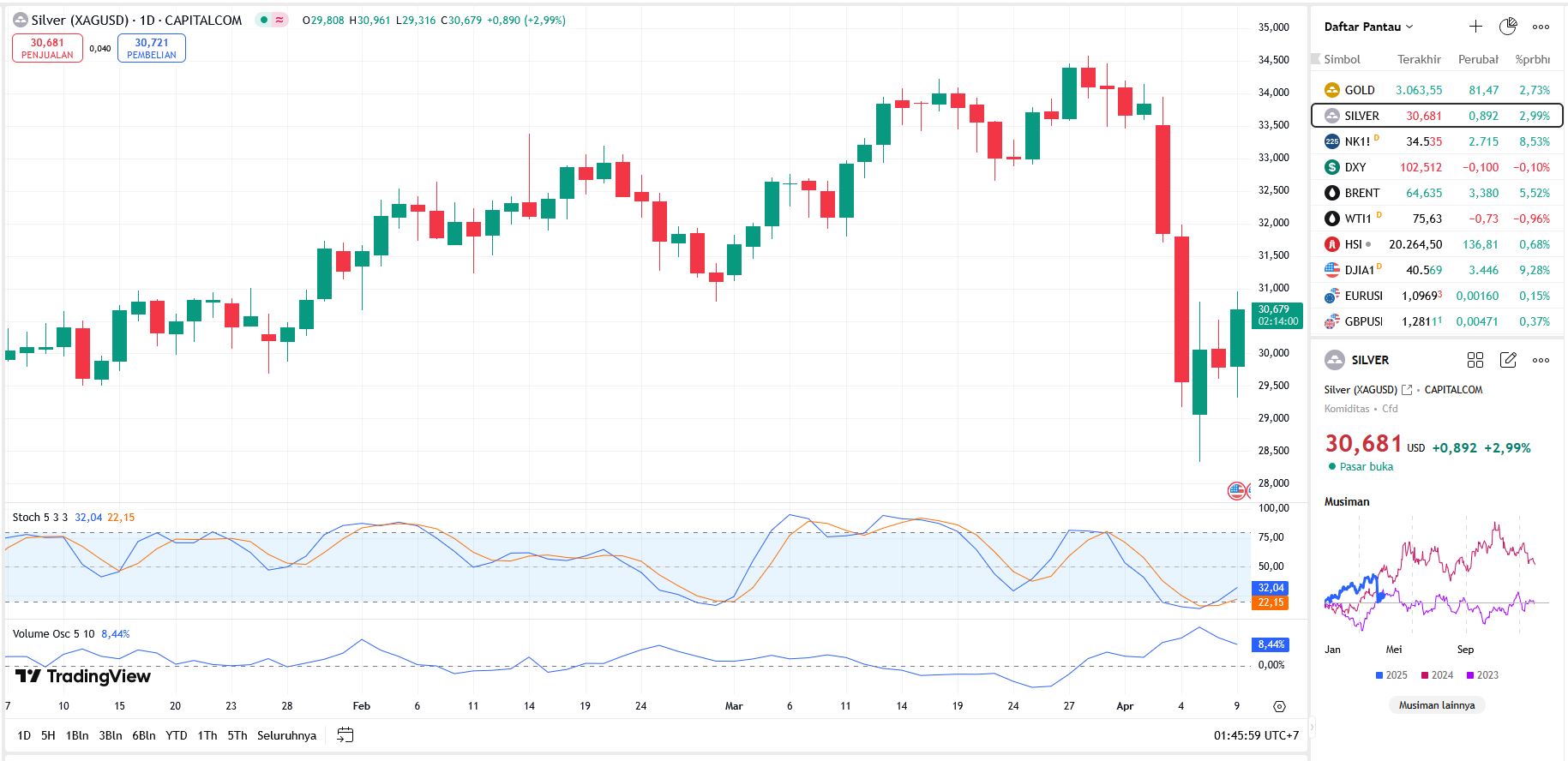
Task: Select the YTD range tab
Action: click(x=177, y=735)
